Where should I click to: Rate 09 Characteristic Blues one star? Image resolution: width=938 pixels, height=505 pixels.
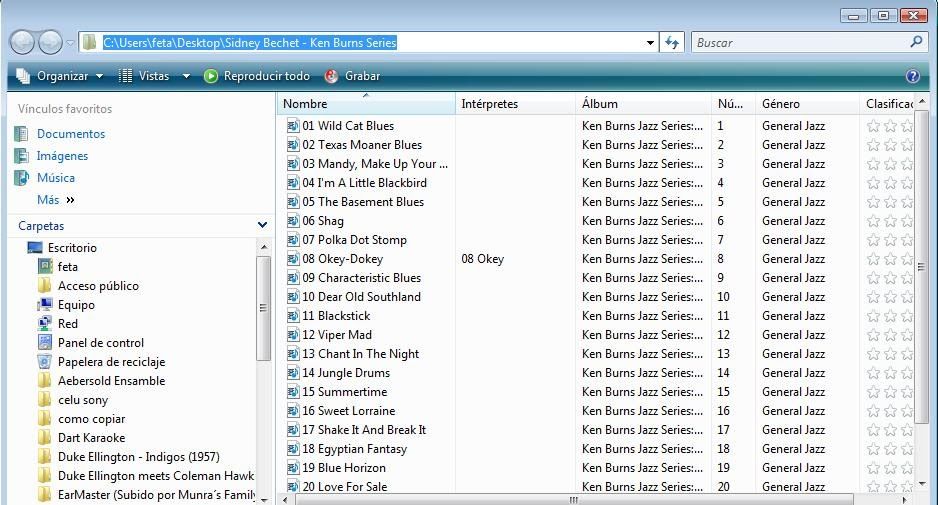click(873, 278)
